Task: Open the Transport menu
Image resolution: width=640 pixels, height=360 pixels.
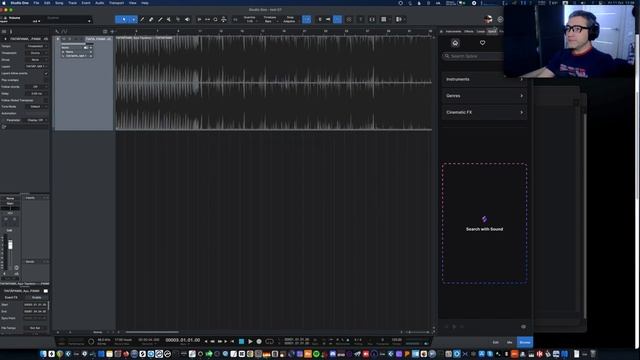Action: (116, 3)
